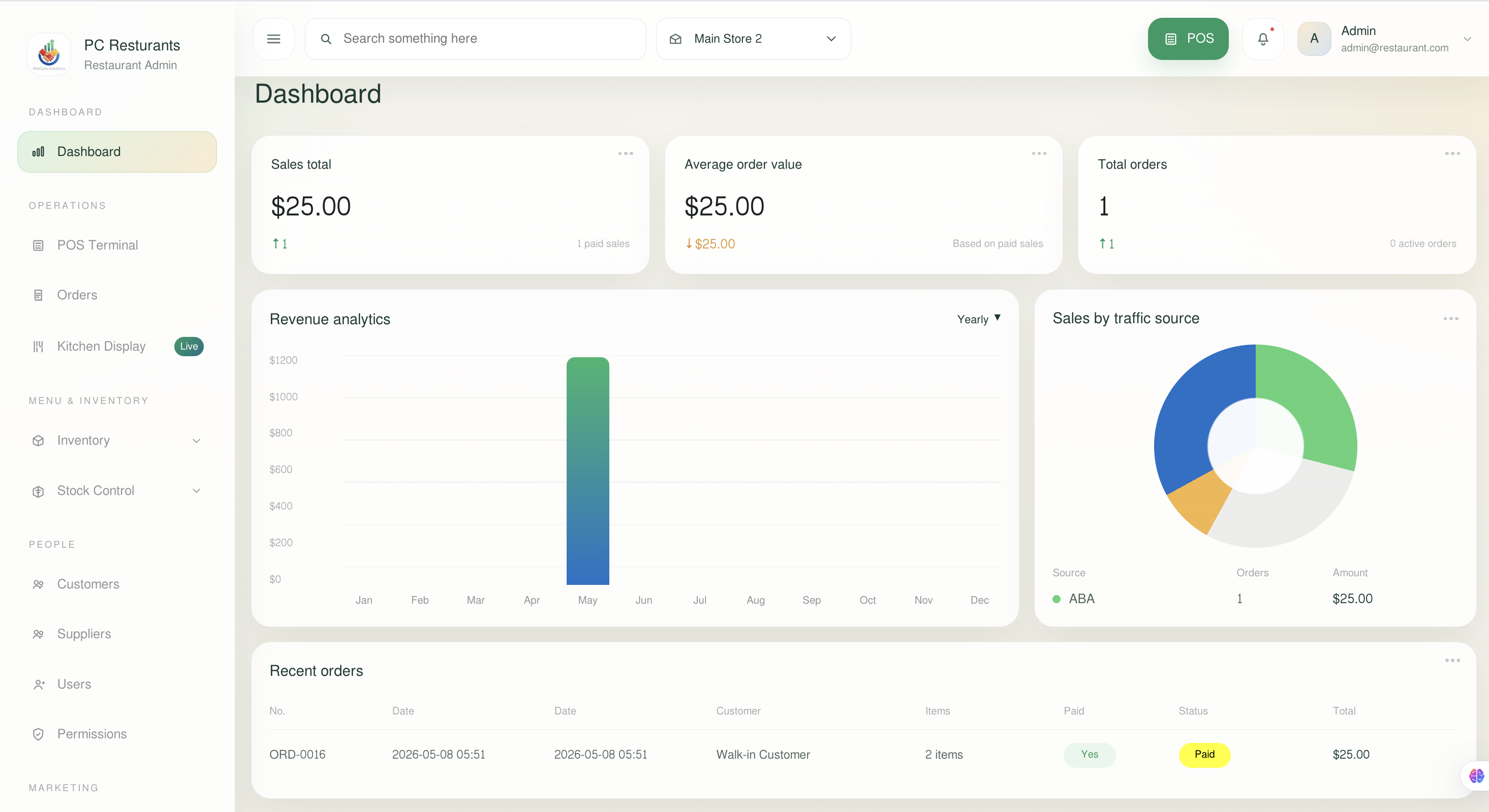Viewport: 1489px width, 812px height.
Task: Click the POS Terminal sidebar icon
Action: [38, 245]
